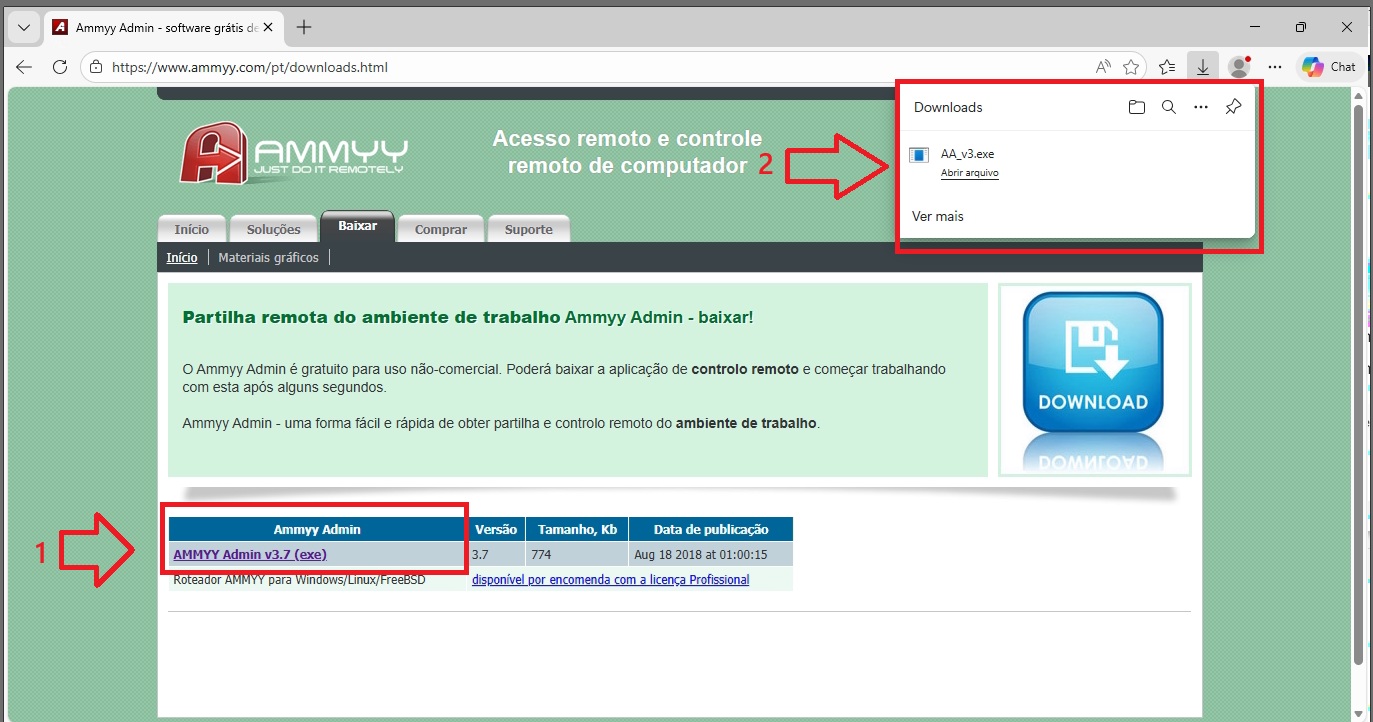
Task: Go to the Suporte tab
Action: tap(528, 229)
